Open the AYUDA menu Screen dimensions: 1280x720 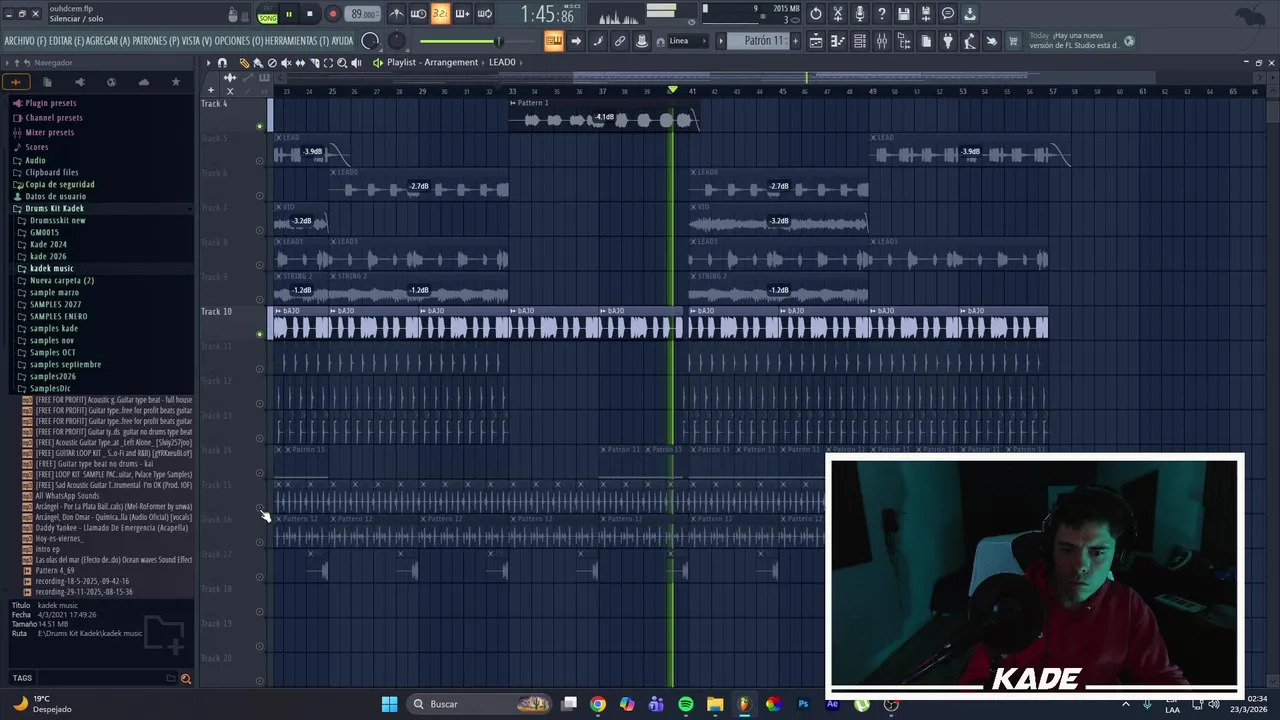(x=342, y=41)
